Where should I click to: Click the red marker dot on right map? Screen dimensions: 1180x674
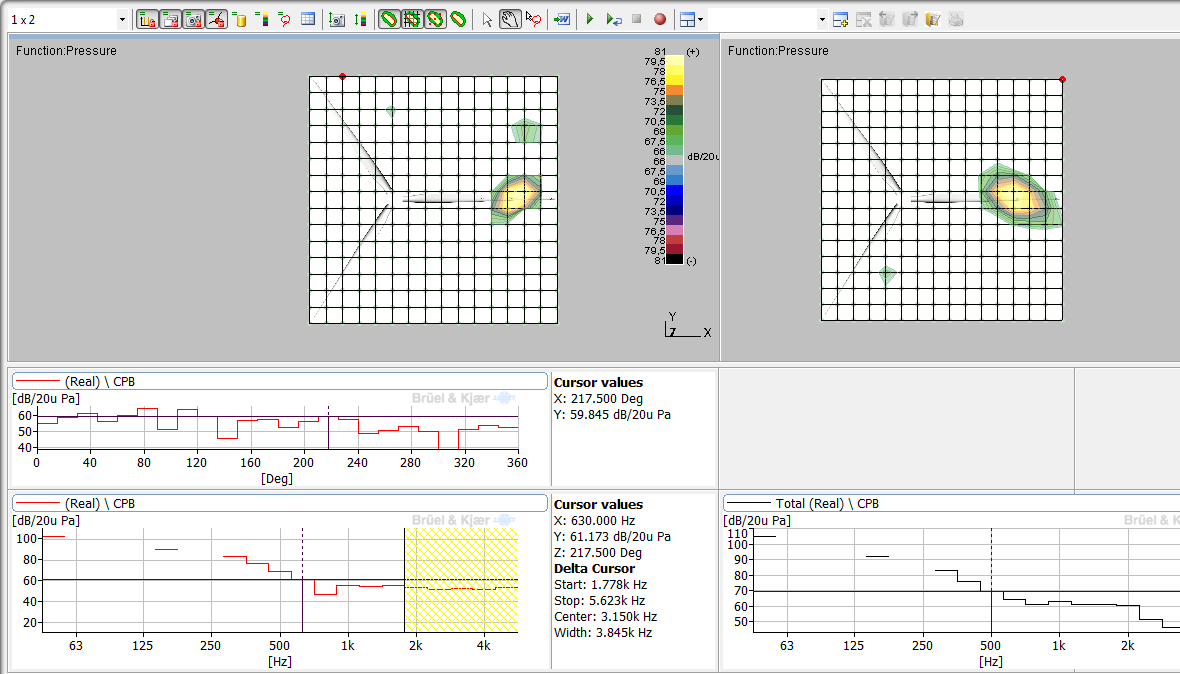pyautogui.click(x=1062, y=79)
